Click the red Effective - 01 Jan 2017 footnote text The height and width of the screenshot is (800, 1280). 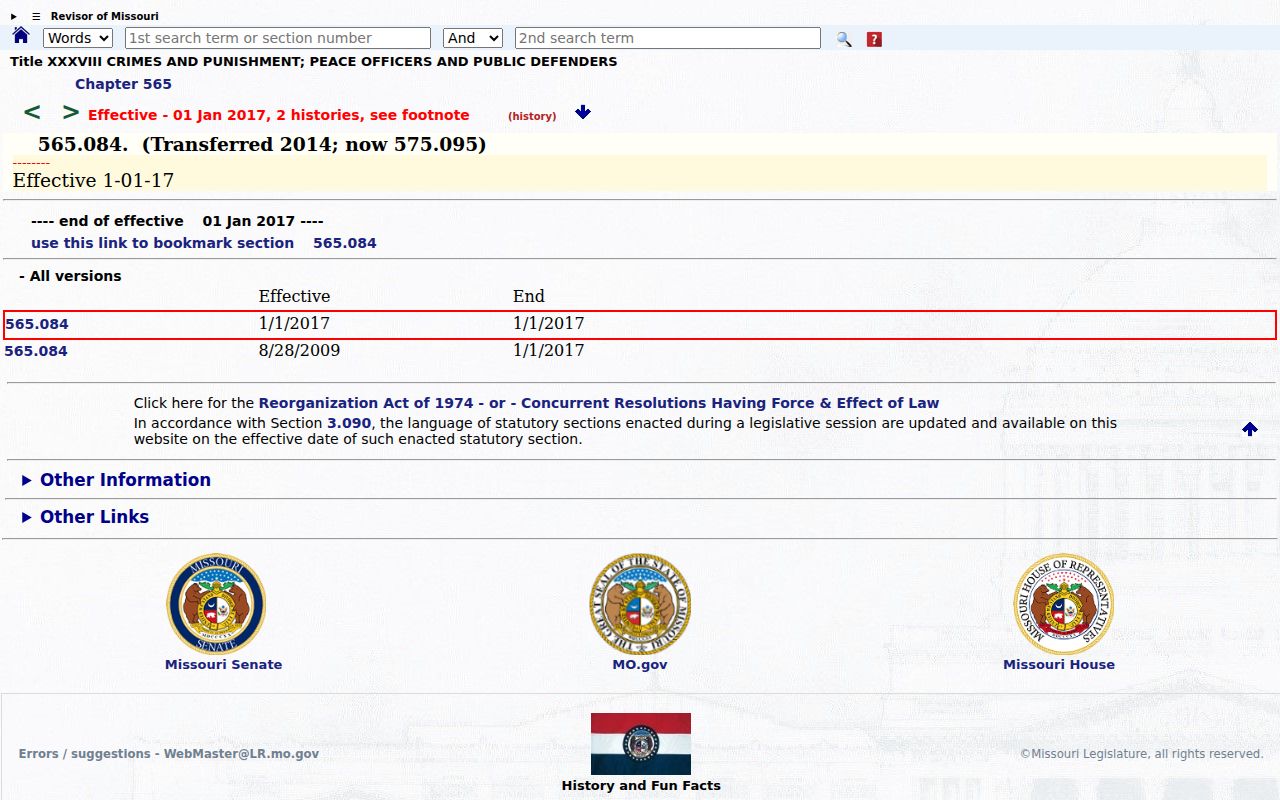point(279,115)
